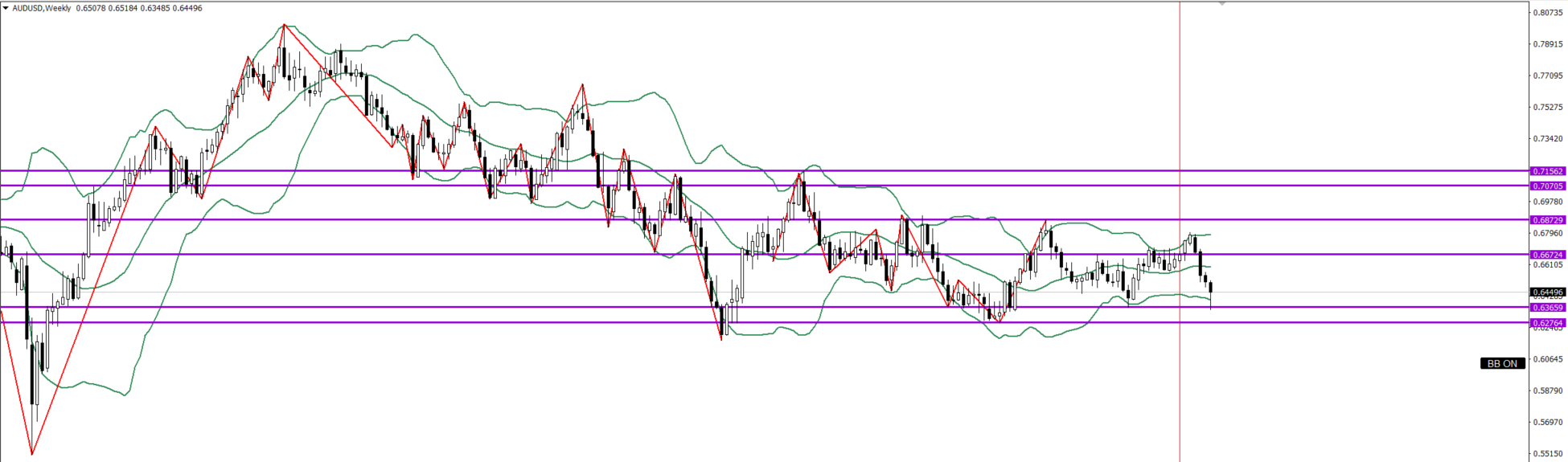Toggle the BB ON Bollinger Bands button

[x=1501, y=364]
